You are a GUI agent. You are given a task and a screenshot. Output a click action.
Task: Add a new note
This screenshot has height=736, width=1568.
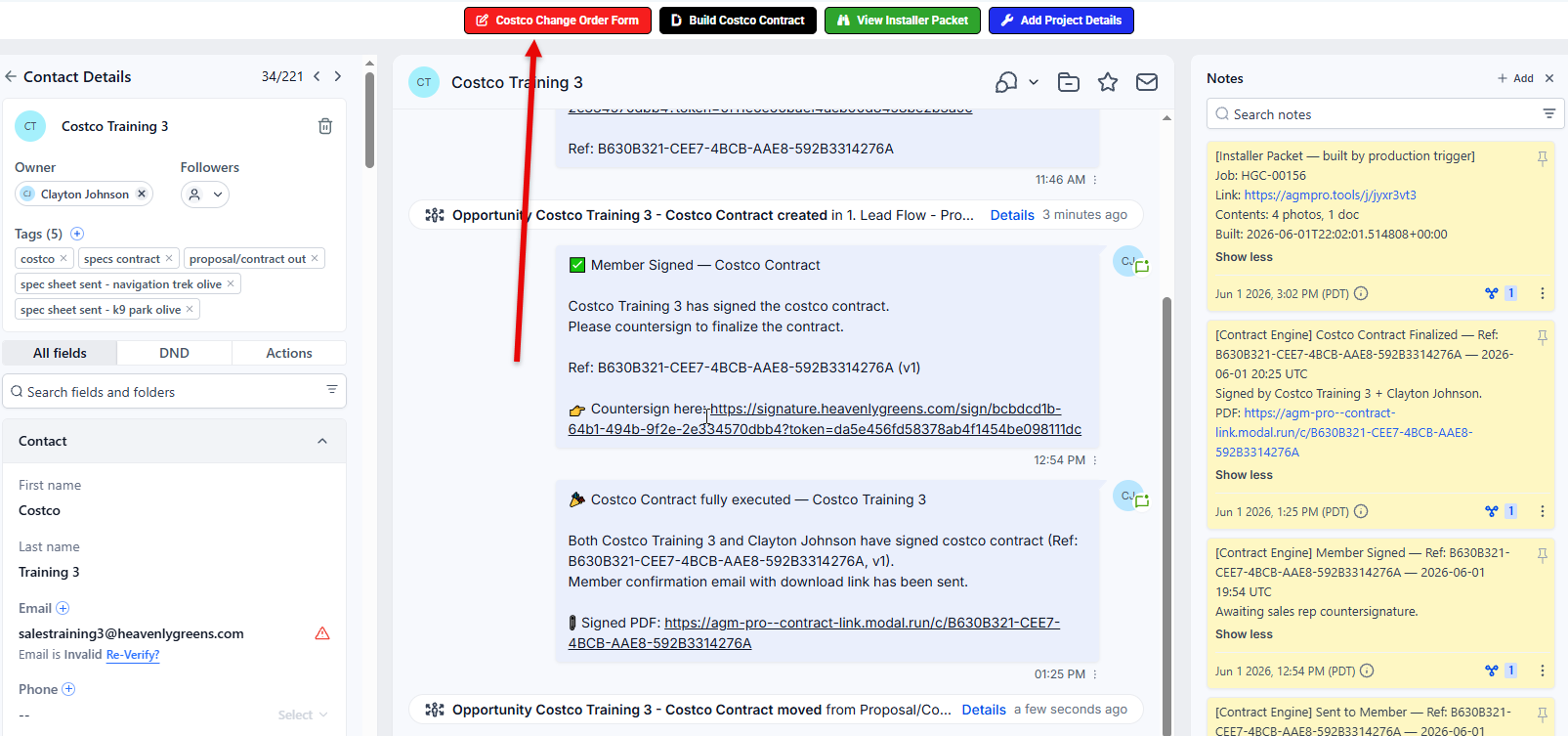point(1515,78)
